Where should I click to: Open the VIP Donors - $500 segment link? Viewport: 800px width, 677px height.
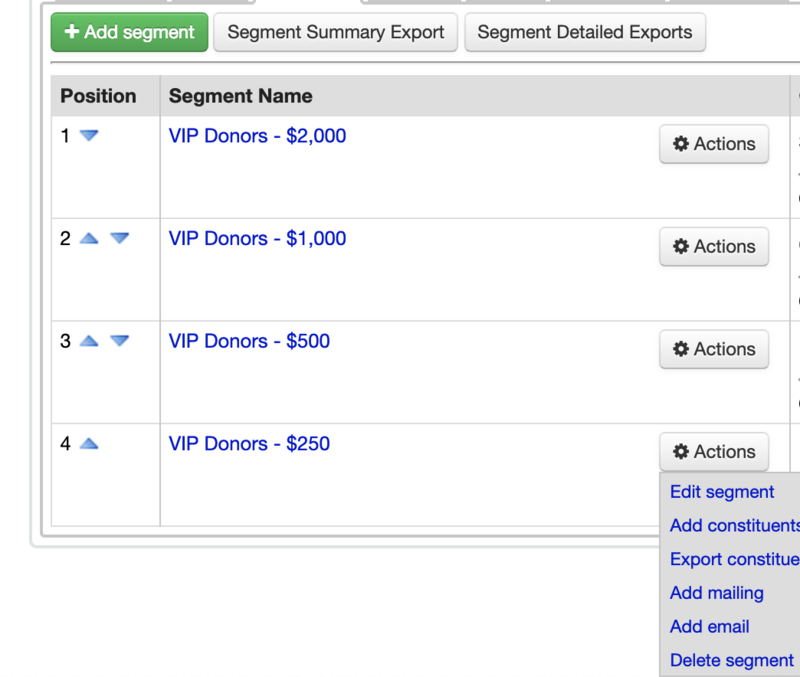(249, 341)
